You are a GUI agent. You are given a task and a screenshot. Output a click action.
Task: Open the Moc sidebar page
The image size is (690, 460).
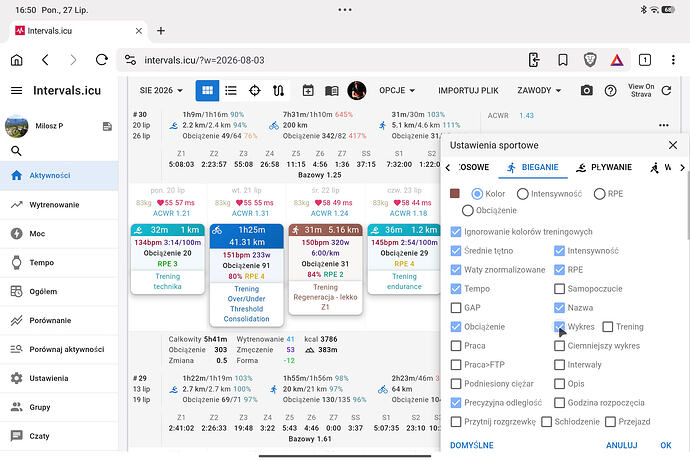tap(59, 233)
